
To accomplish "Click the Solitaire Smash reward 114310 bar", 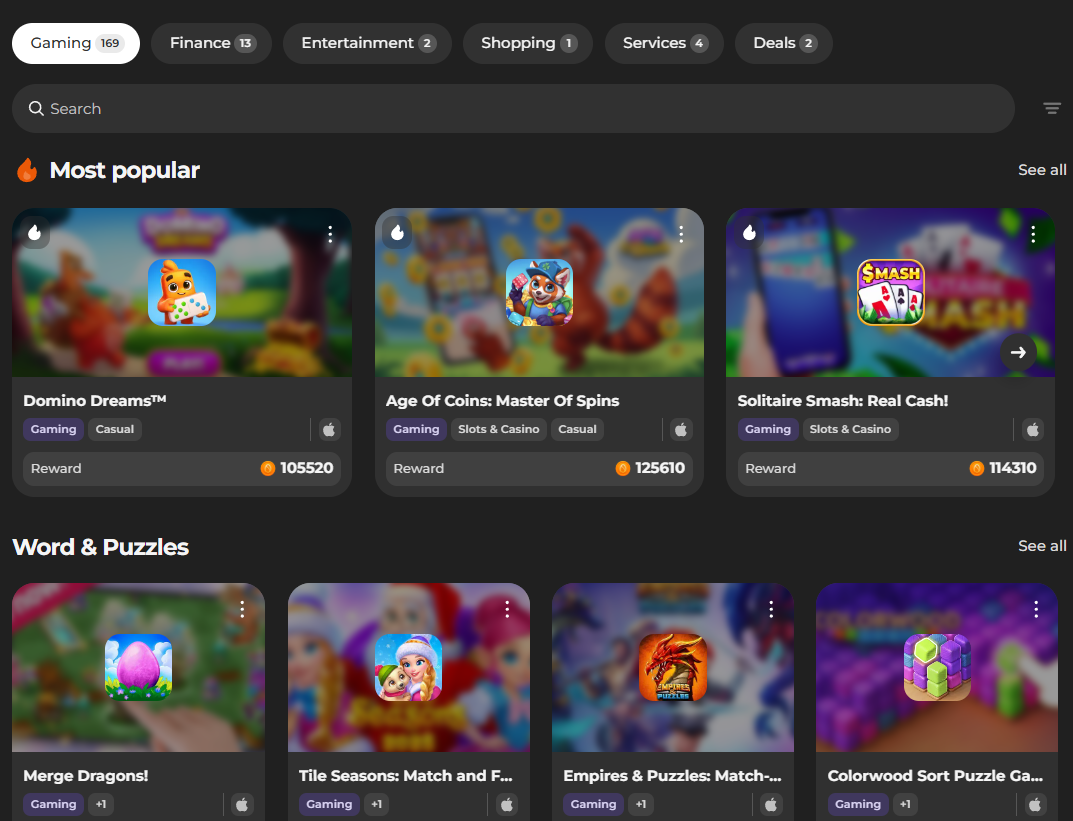I will 891,469.
